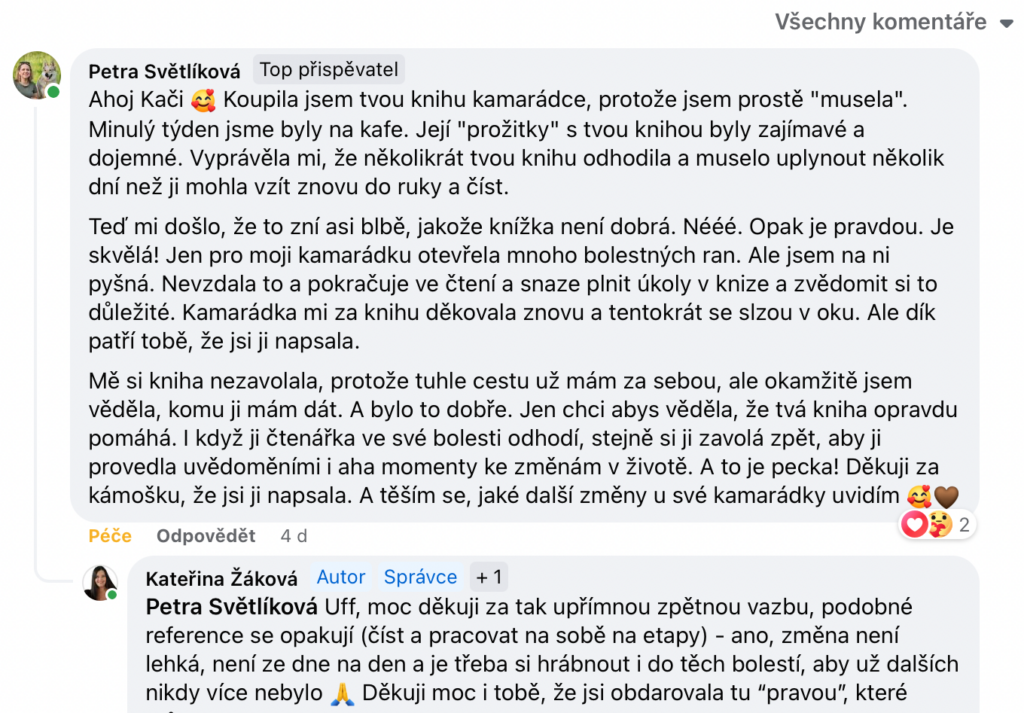Click the red heart reaction icon
This screenshot has height=713, width=1024.
pos(915,524)
